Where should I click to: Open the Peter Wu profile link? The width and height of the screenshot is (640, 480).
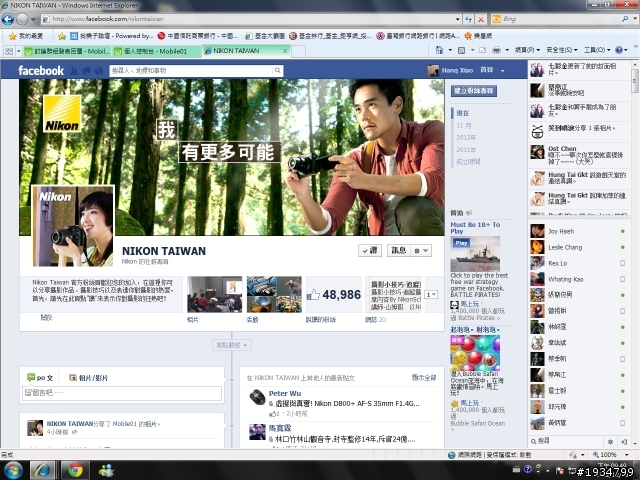[285, 393]
